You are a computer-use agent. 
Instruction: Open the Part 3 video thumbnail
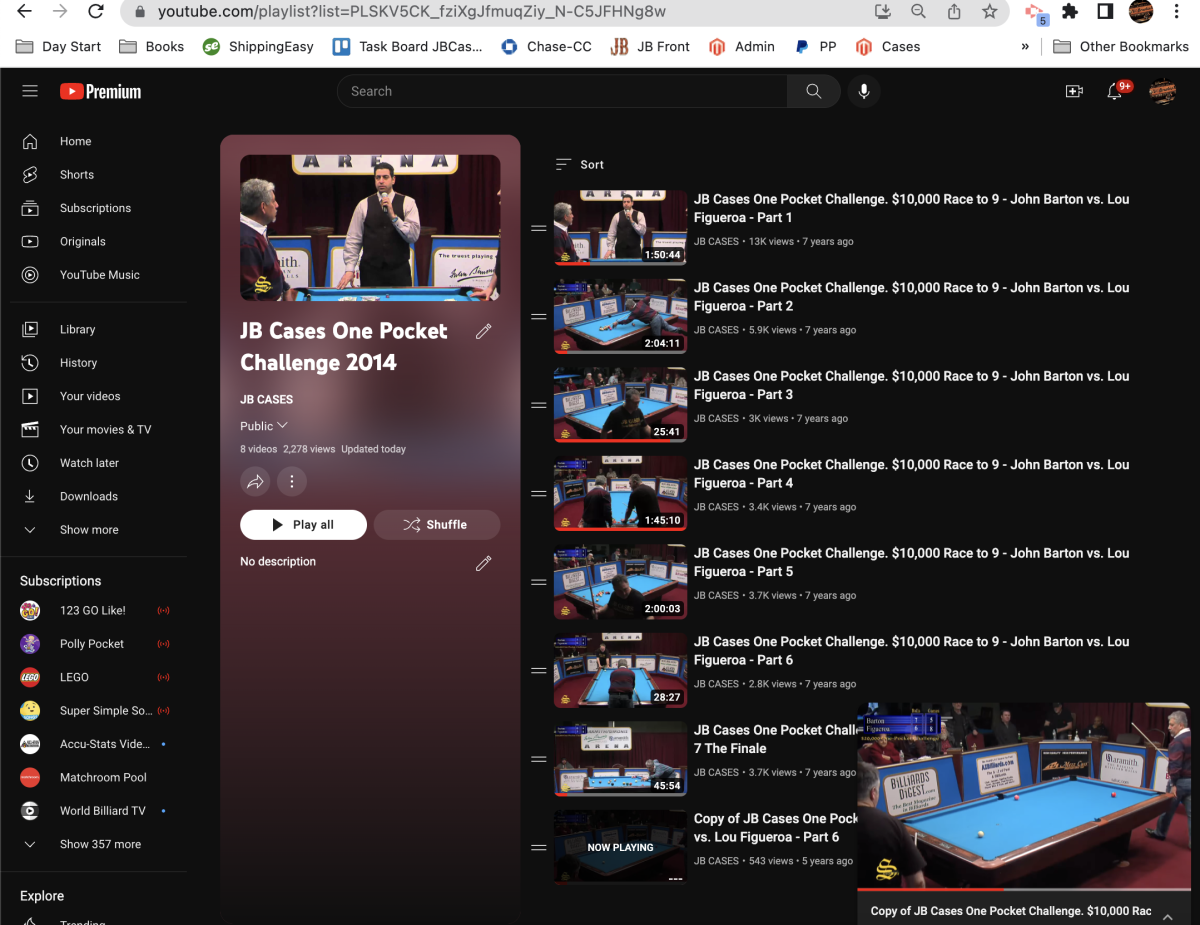coord(620,404)
